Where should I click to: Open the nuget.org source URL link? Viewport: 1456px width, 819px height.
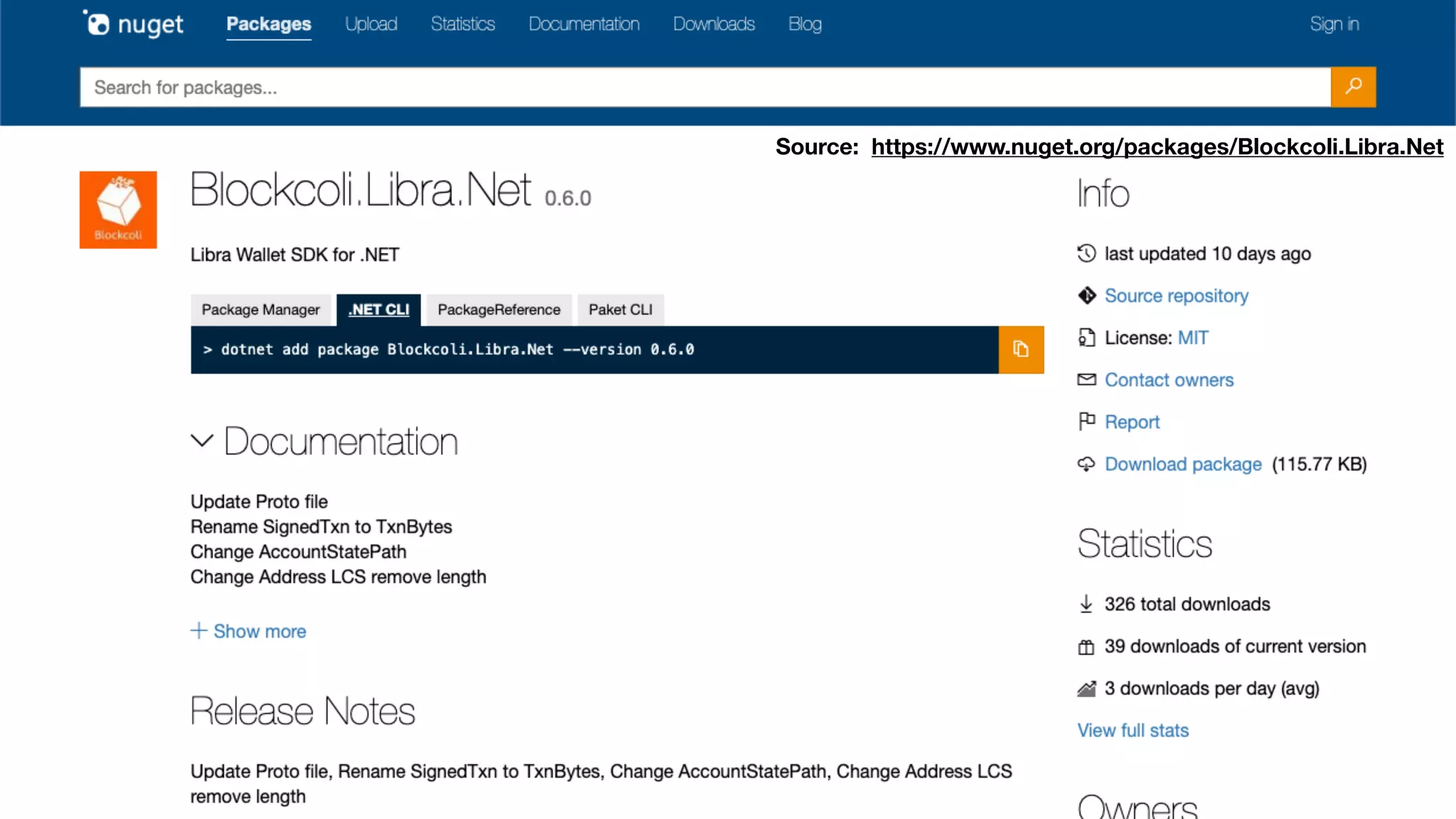tap(1157, 146)
